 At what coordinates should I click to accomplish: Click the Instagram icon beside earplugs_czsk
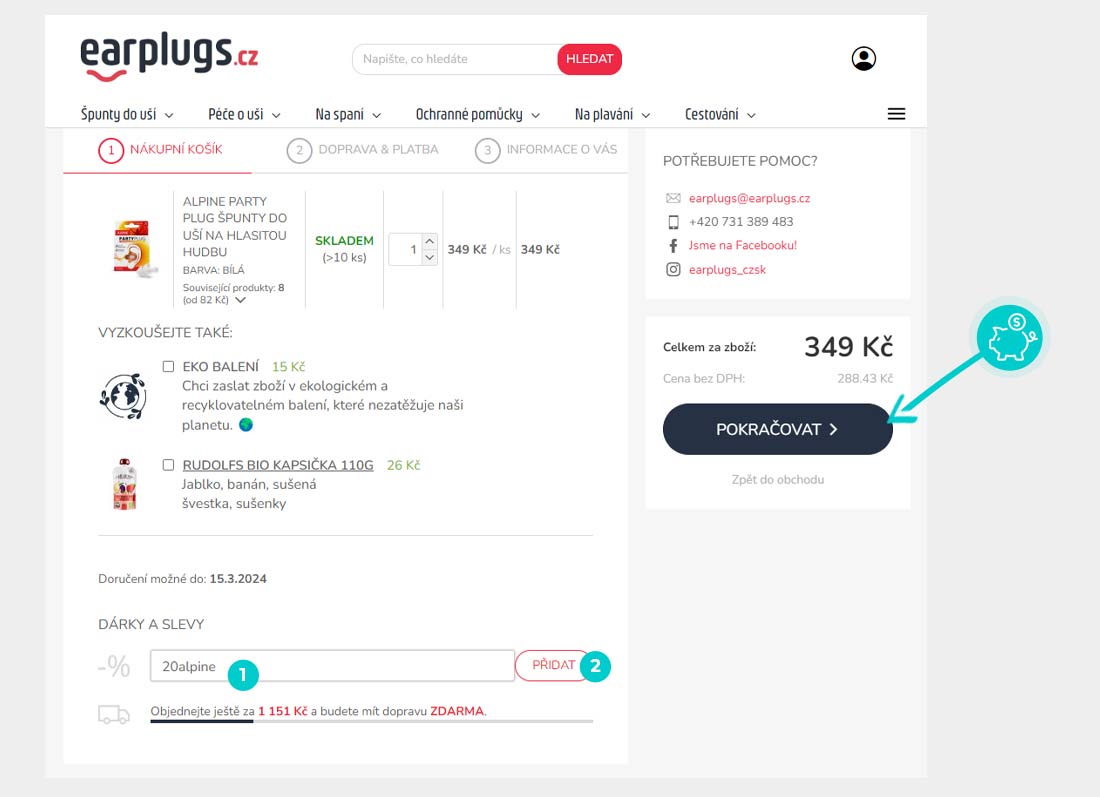(673, 269)
